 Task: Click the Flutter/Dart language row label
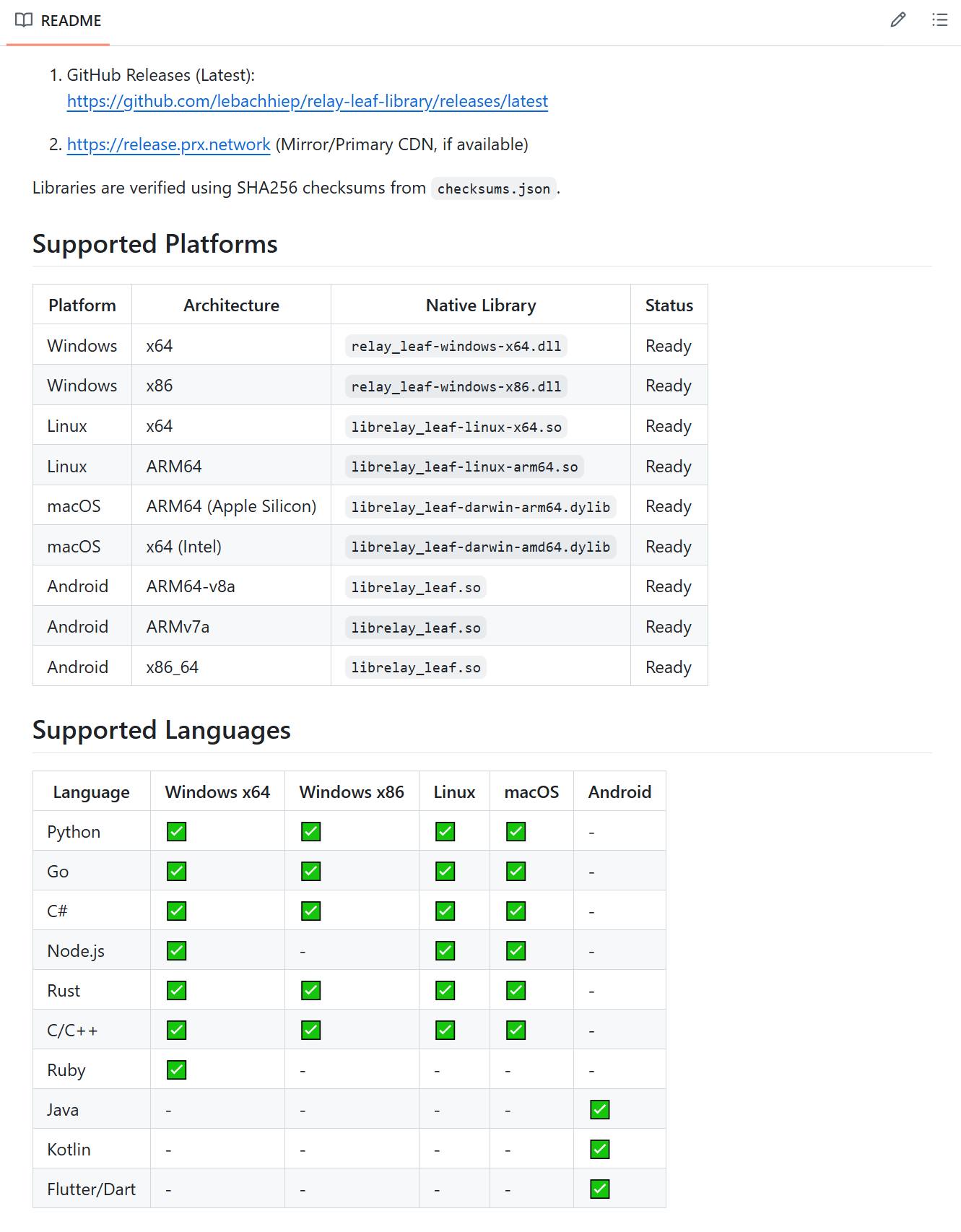point(92,1189)
